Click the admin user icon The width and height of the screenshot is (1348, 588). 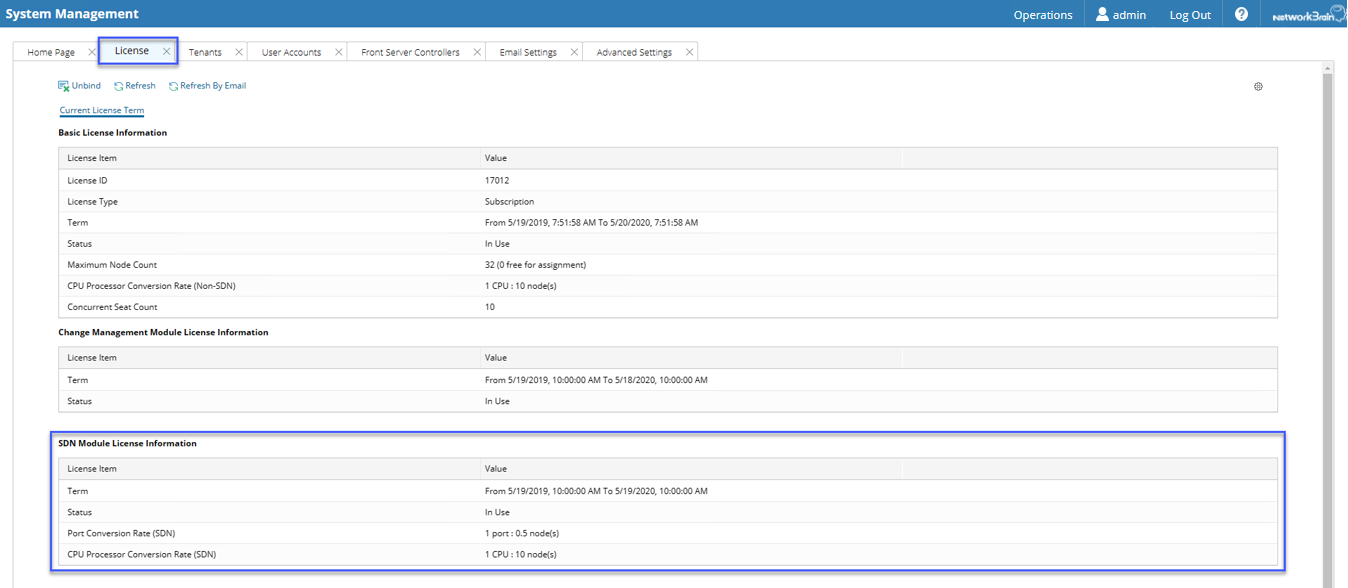point(1102,14)
